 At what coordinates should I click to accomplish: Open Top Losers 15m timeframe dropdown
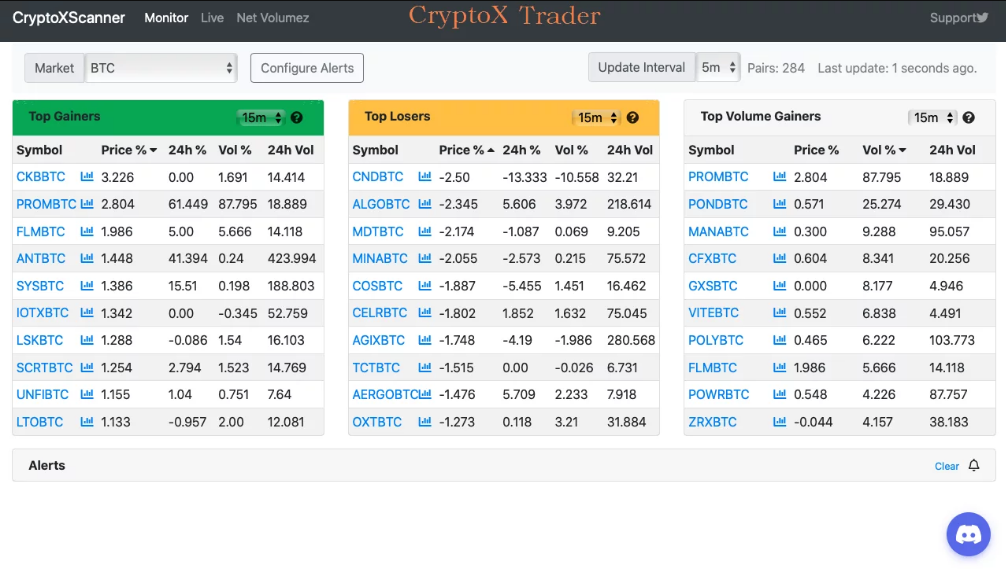coord(596,117)
